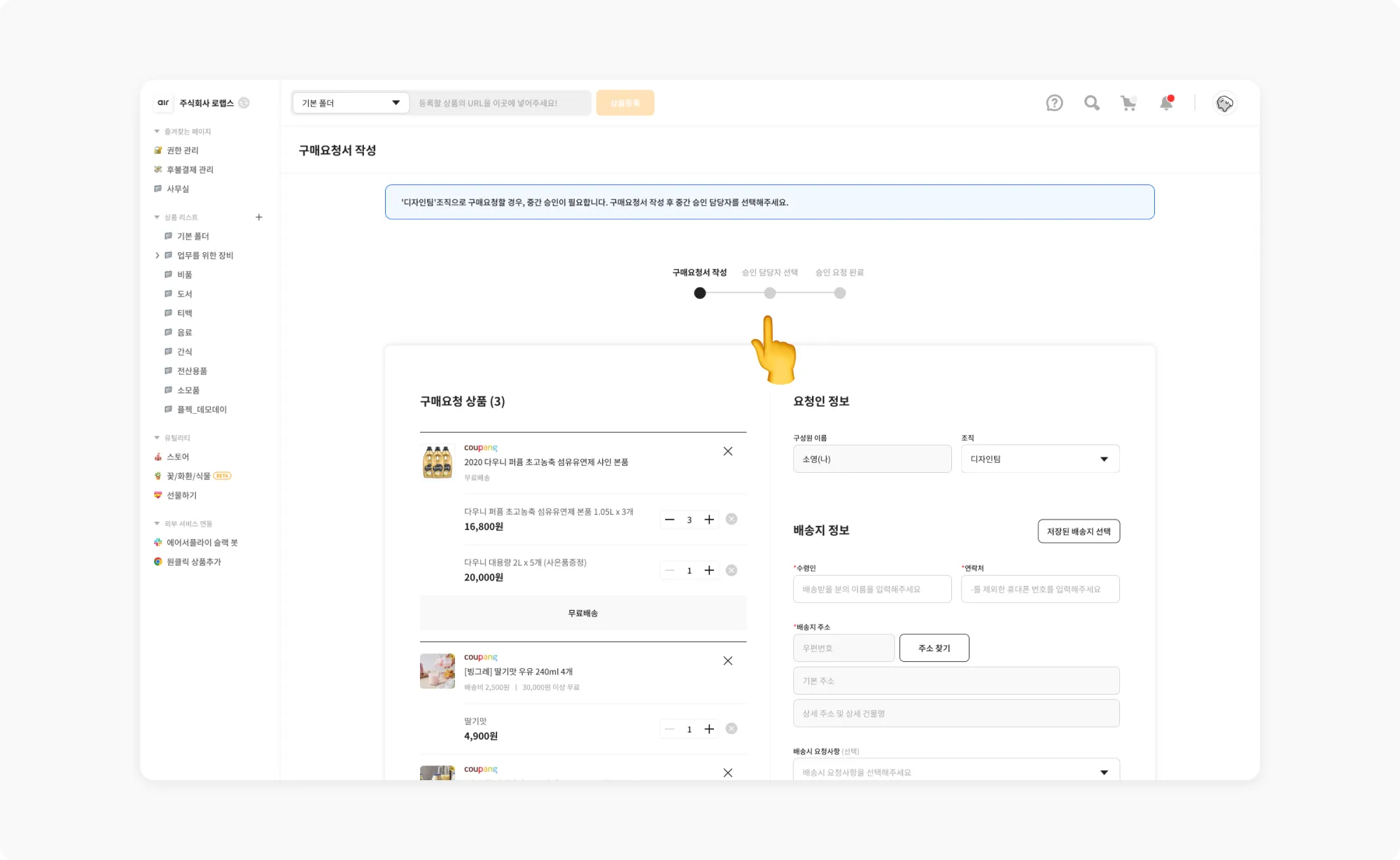The image size is (1400, 860).
Task: Open the 기본 폴더 folder dropdown
Action: point(351,103)
